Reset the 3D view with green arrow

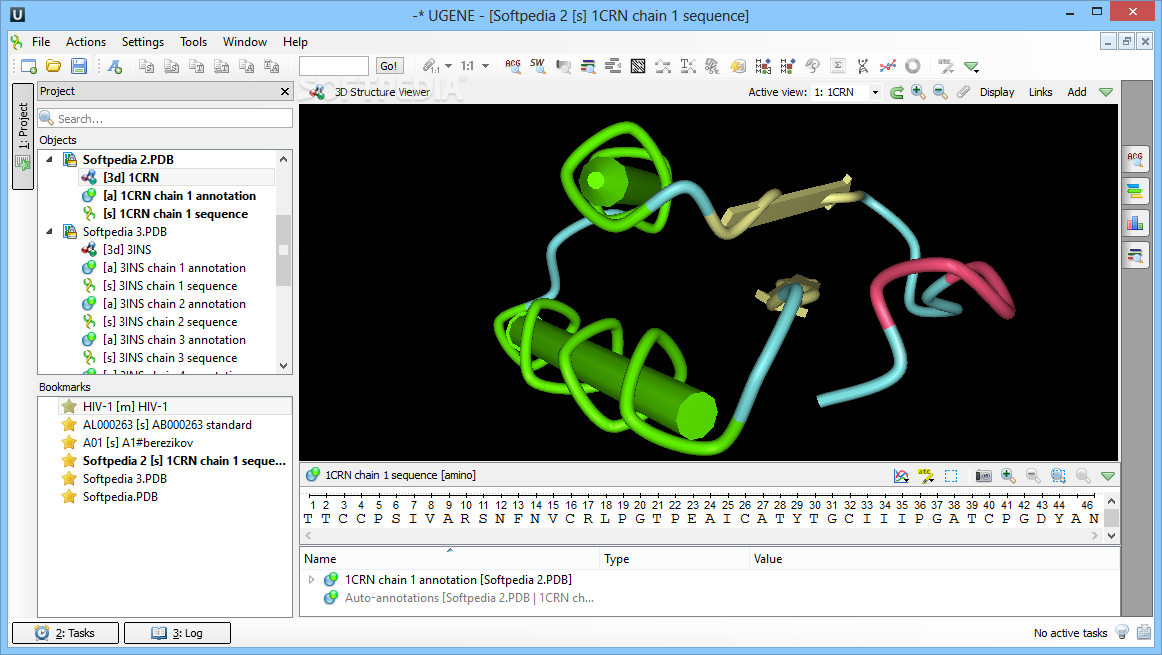(896, 92)
